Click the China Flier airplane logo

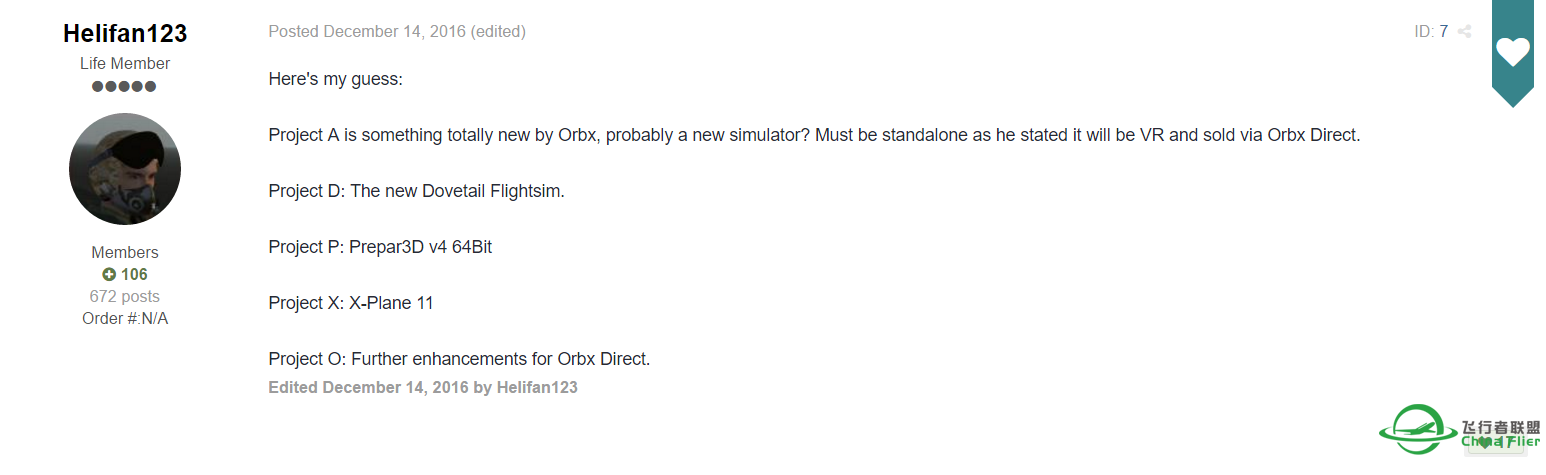coord(1417,429)
